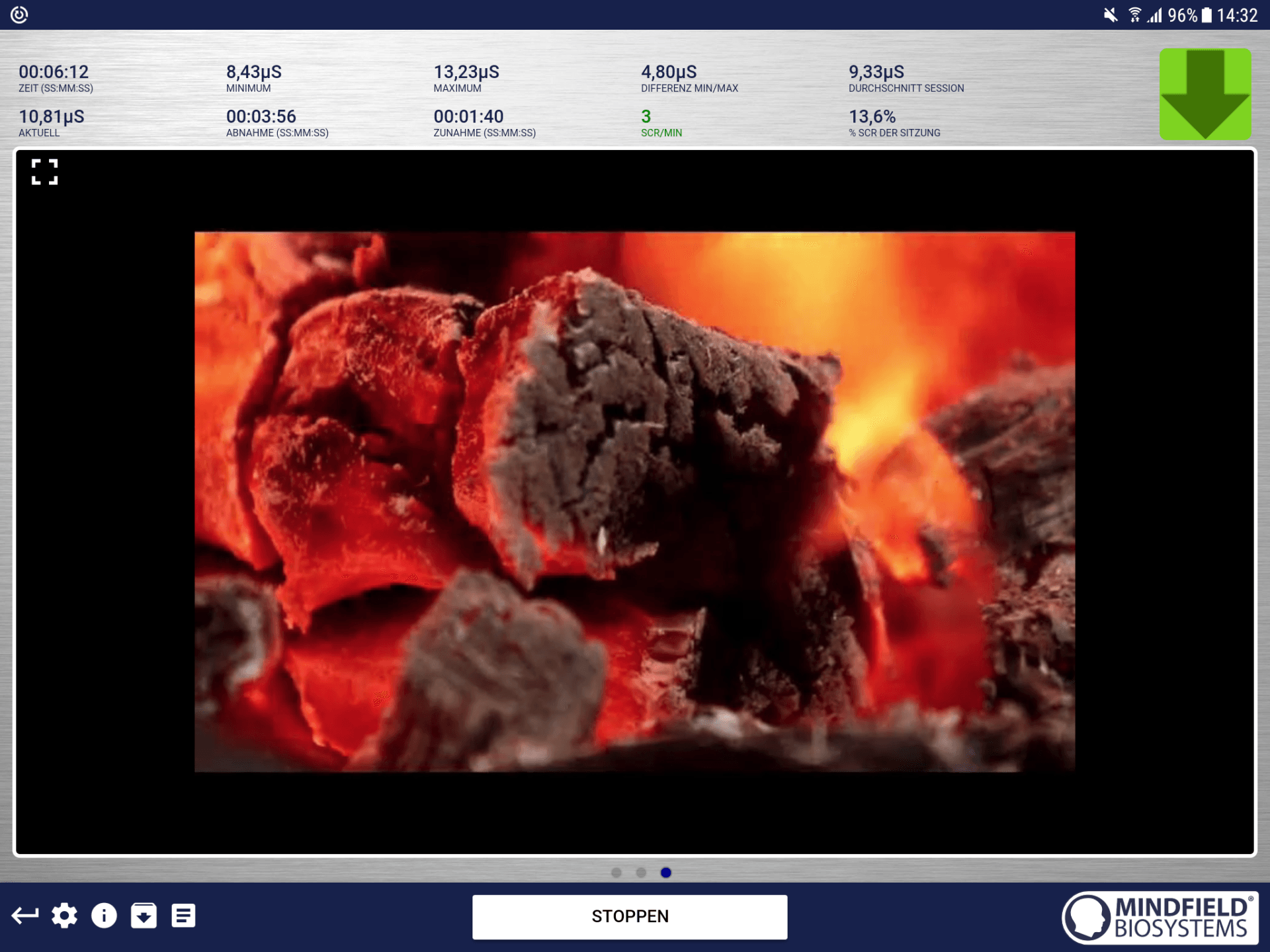Open the archive of saved sessions
This screenshot has width=1270, height=952.
(x=144, y=916)
